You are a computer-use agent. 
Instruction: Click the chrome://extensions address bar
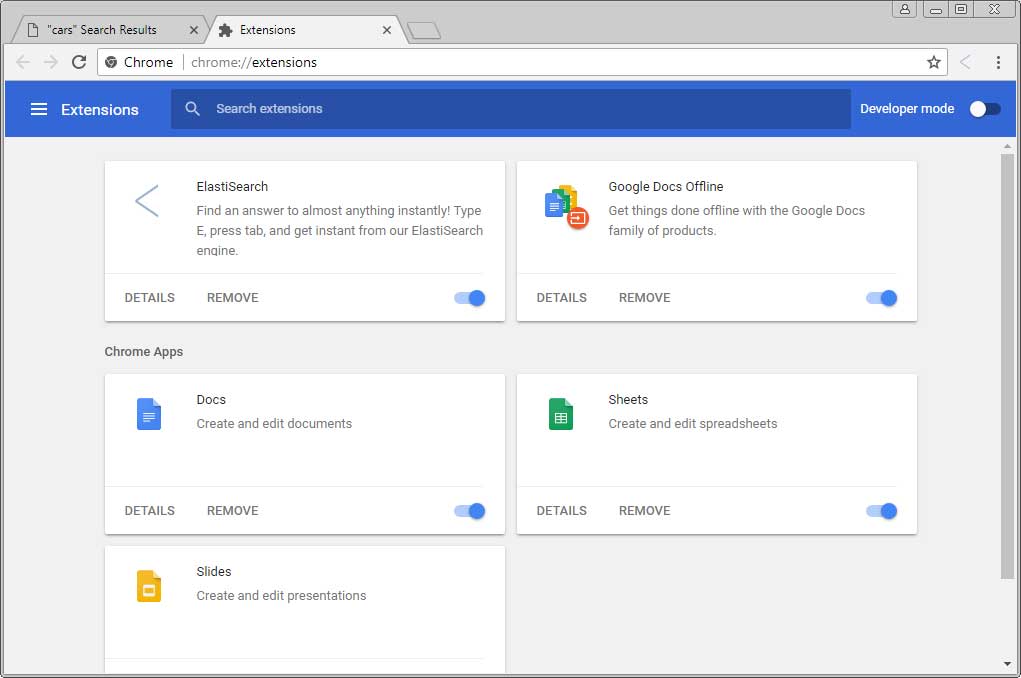pyautogui.click(x=522, y=62)
